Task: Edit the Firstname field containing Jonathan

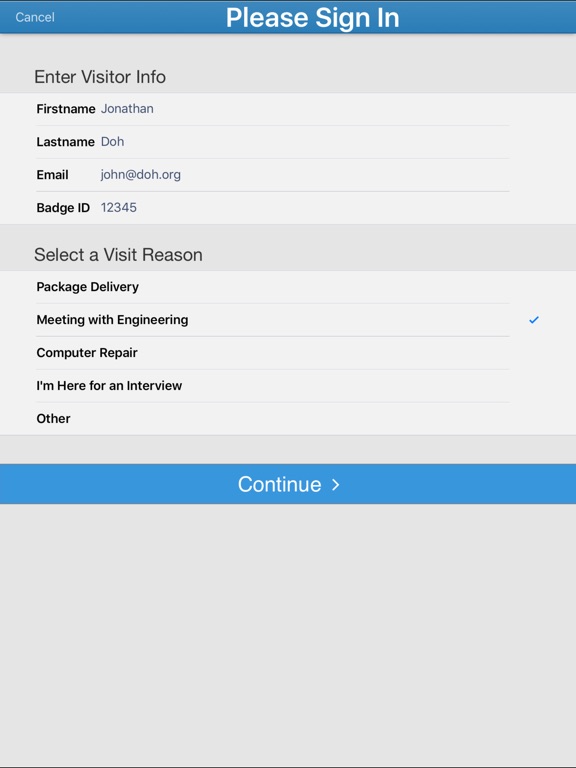Action: (x=305, y=109)
